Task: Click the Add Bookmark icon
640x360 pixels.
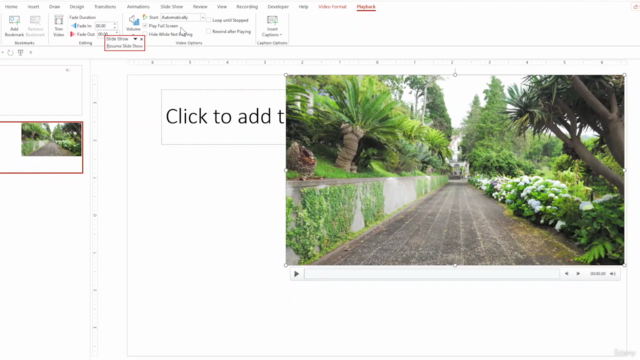Action: (x=14, y=20)
